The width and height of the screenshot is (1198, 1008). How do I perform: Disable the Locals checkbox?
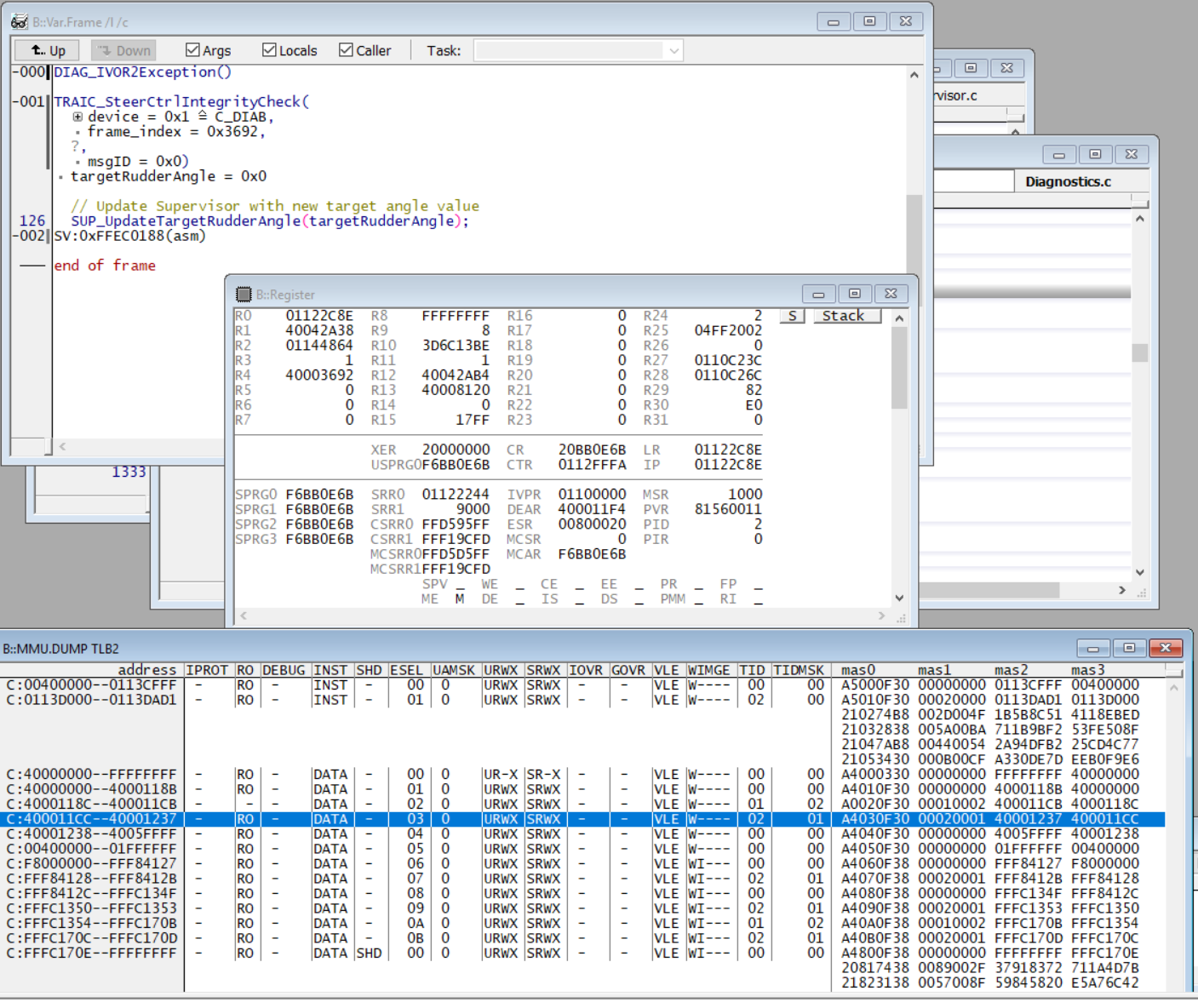coord(269,49)
